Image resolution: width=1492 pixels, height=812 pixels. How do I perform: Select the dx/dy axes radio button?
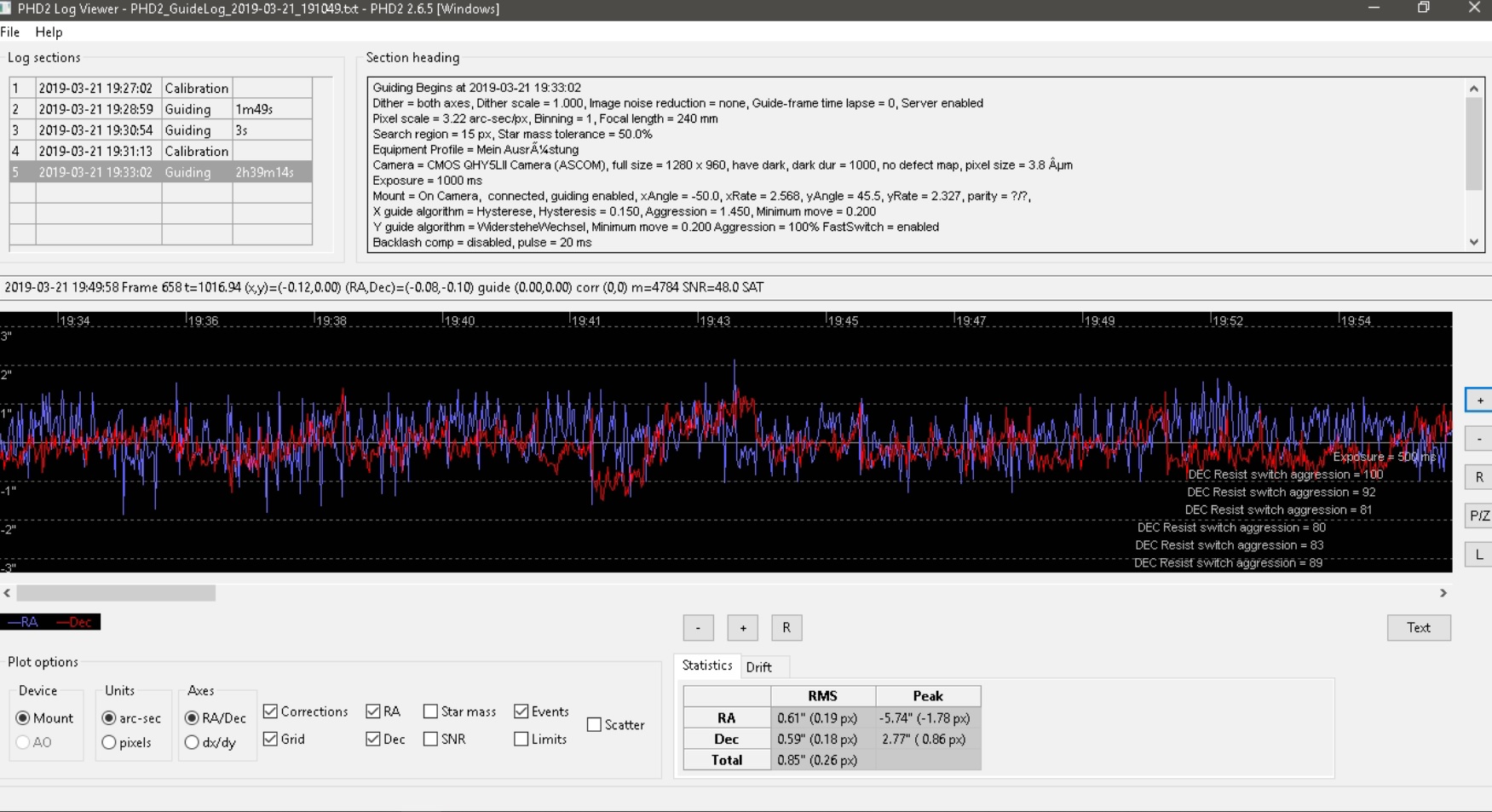(192, 743)
